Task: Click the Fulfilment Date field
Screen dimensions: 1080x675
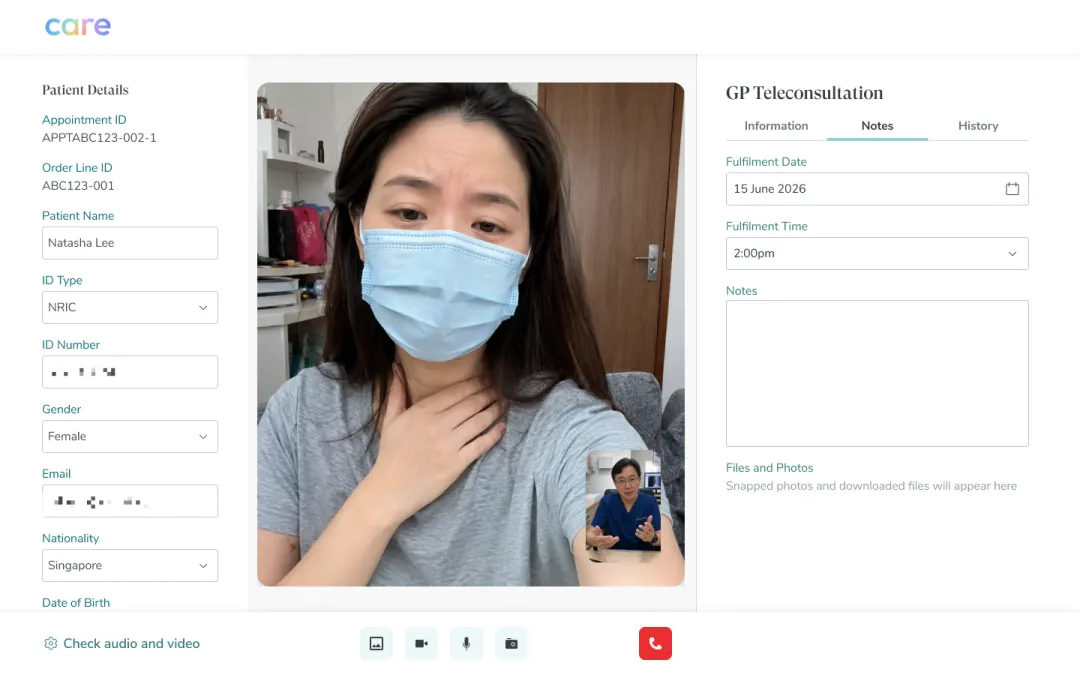Action: (877, 189)
